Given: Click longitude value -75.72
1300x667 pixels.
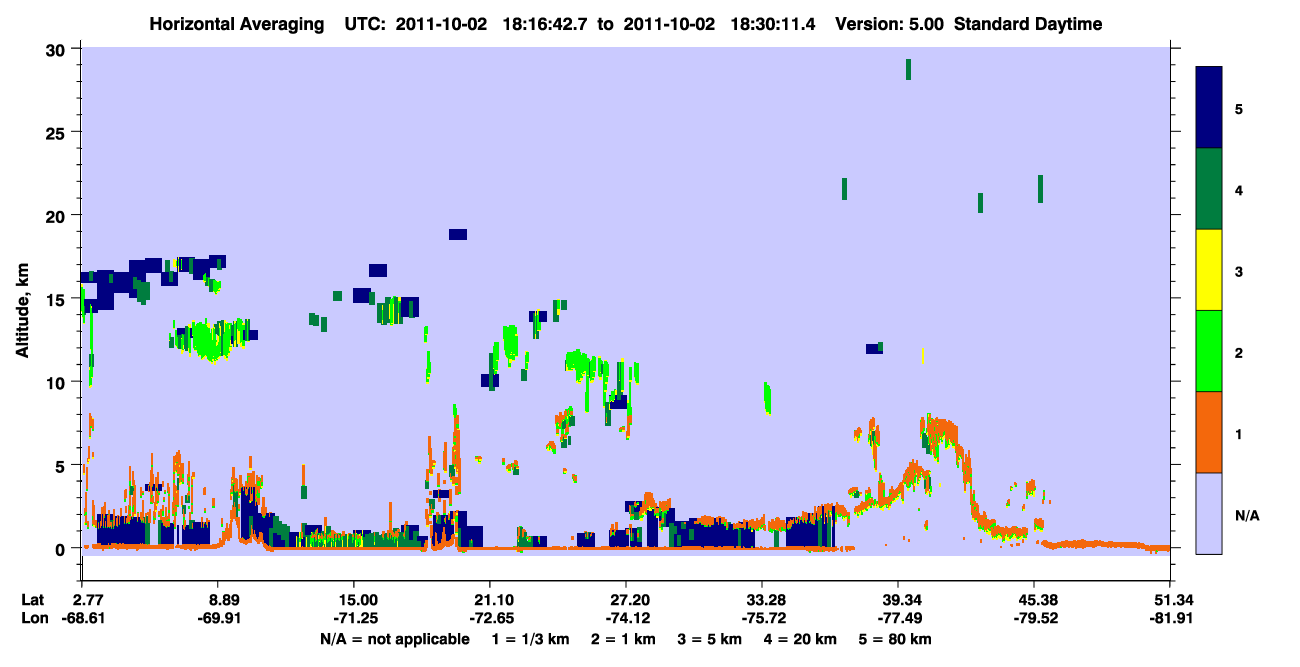Looking at the screenshot, I should (762, 618).
